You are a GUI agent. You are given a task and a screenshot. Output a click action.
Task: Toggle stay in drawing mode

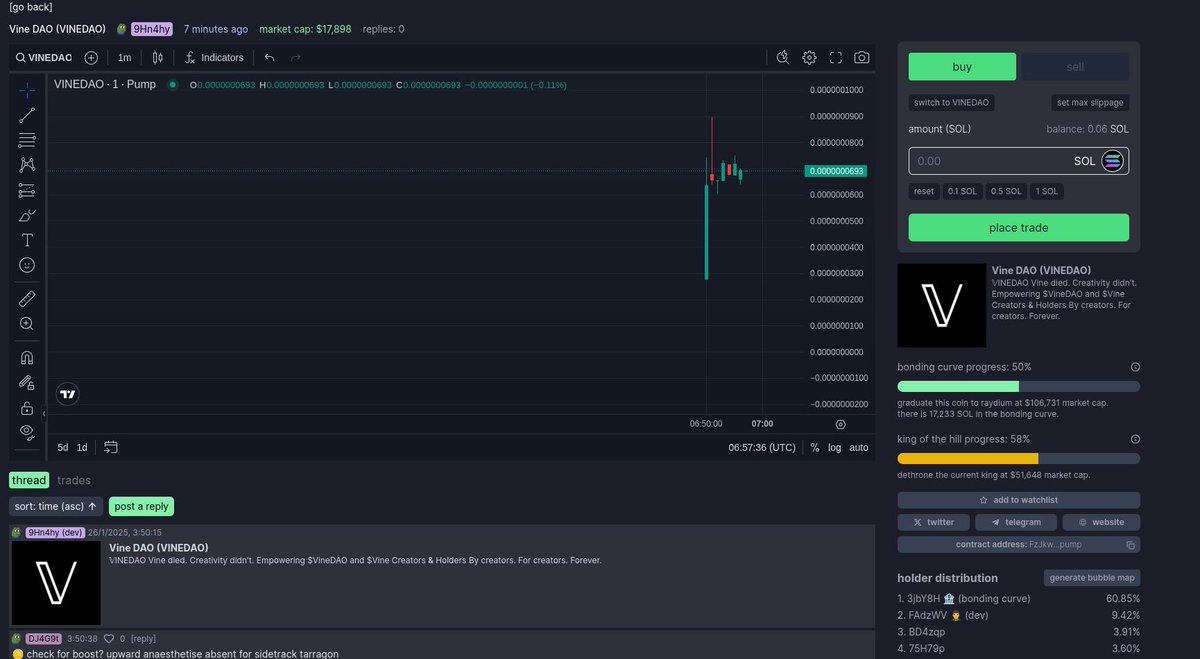point(27,382)
